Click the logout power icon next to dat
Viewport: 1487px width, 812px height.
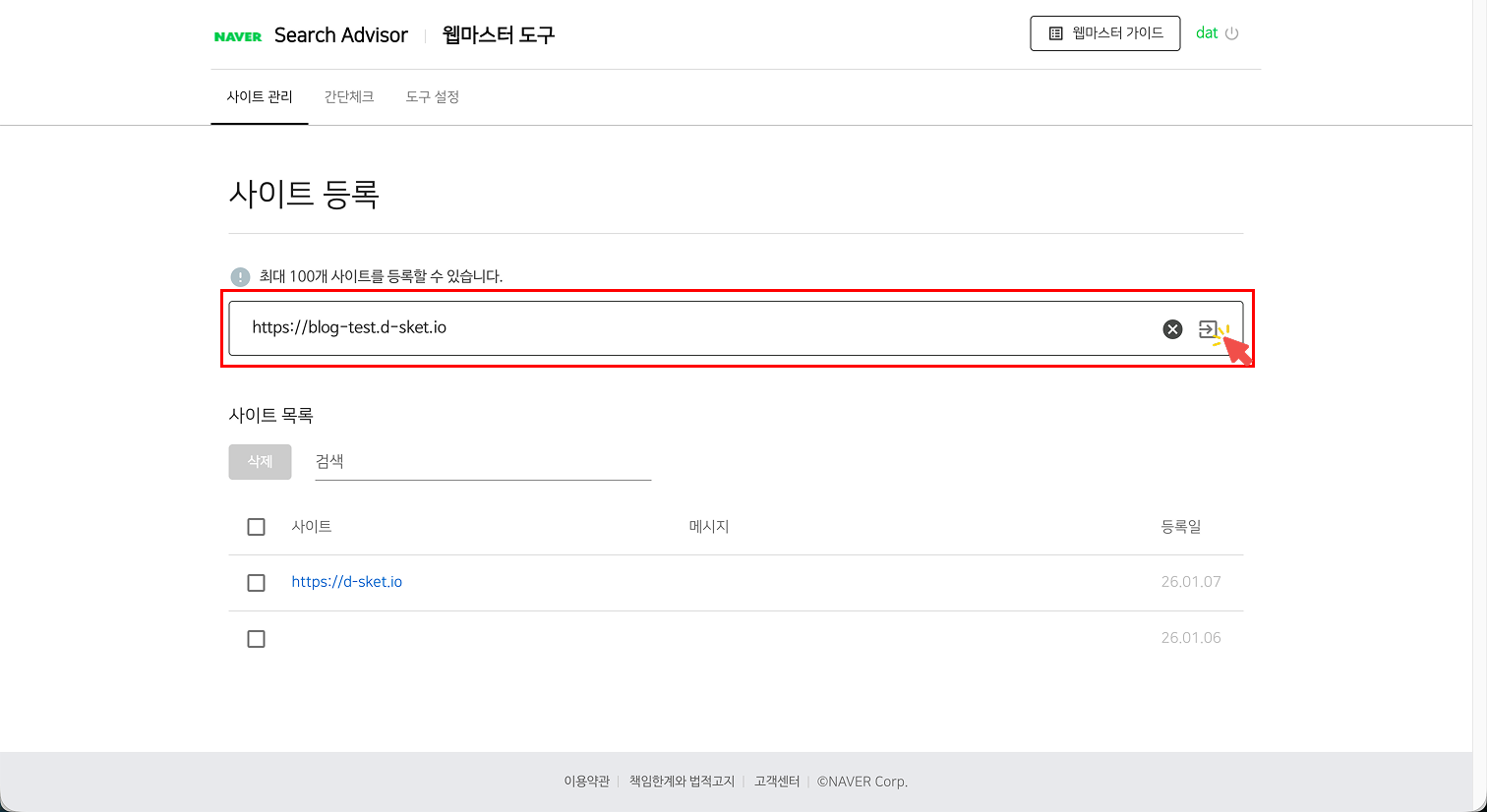[x=1234, y=32]
